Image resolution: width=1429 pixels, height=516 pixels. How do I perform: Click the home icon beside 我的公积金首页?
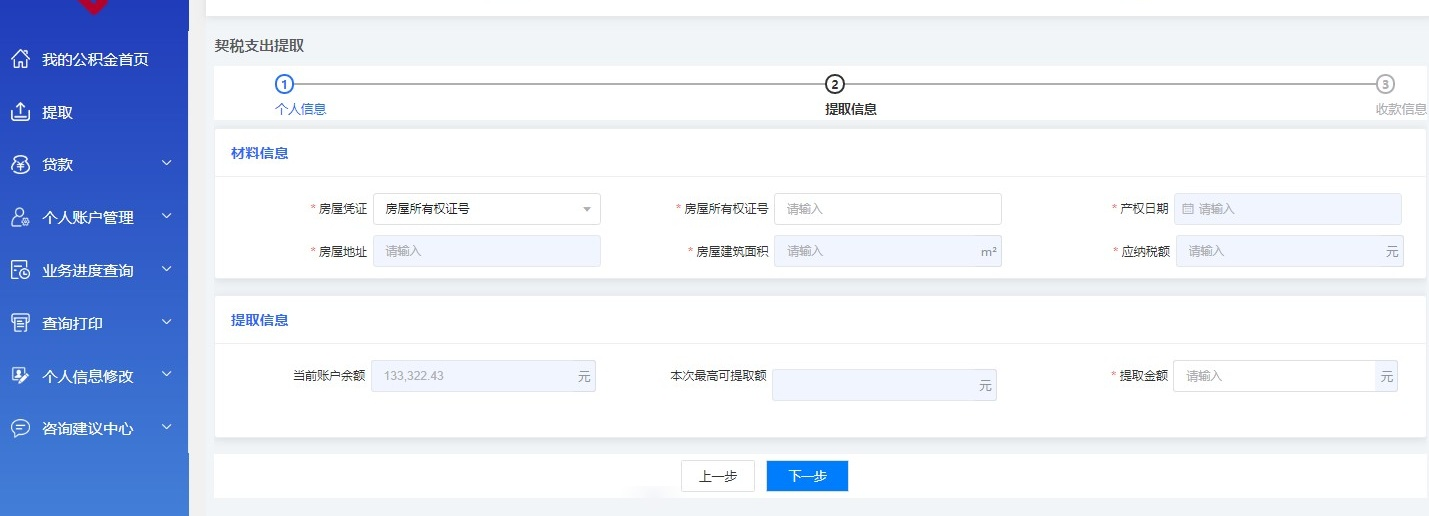pyautogui.click(x=20, y=59)
